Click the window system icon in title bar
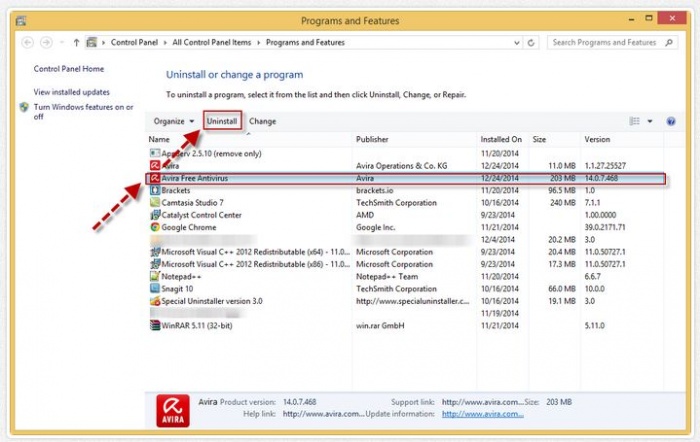This screenshot has width=700, height=442. click(21, 21)
